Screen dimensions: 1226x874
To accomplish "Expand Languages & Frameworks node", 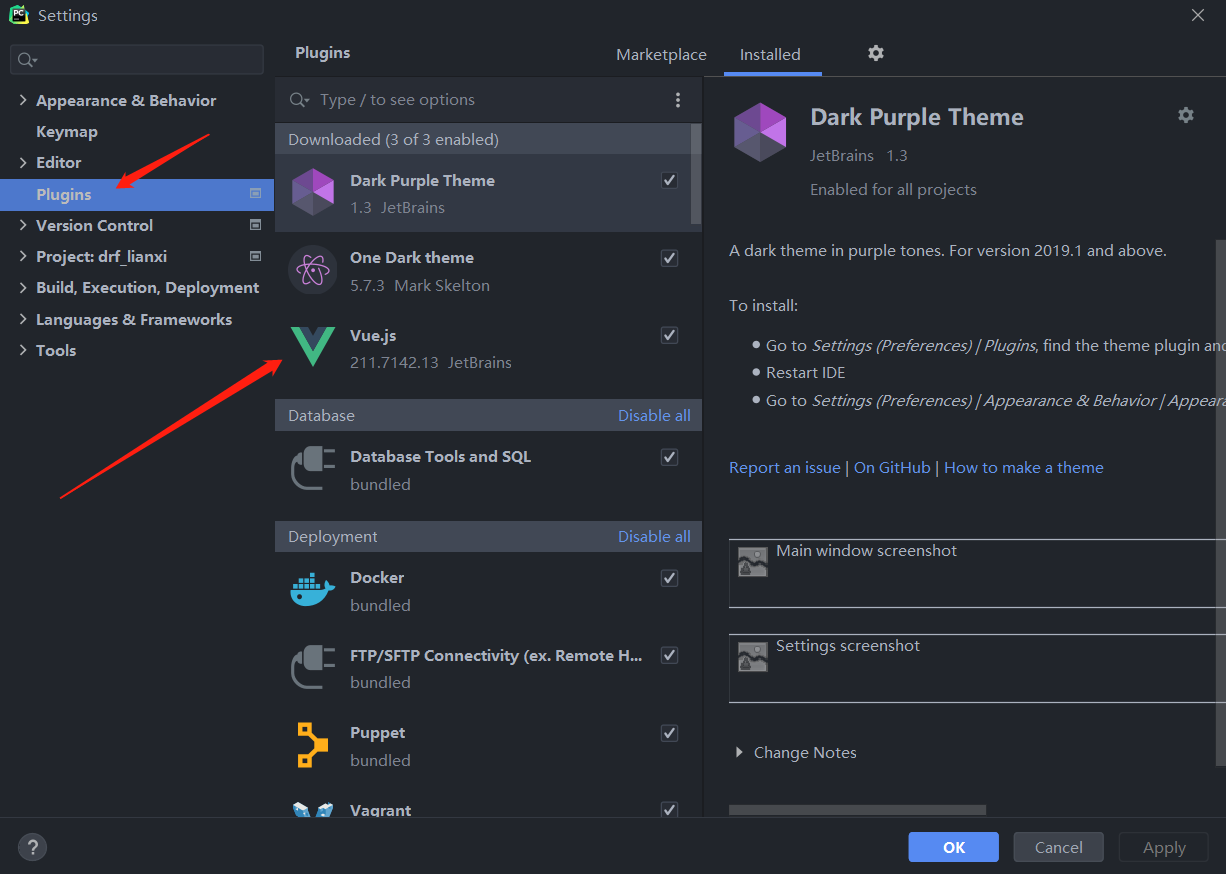I will [23, 319].
